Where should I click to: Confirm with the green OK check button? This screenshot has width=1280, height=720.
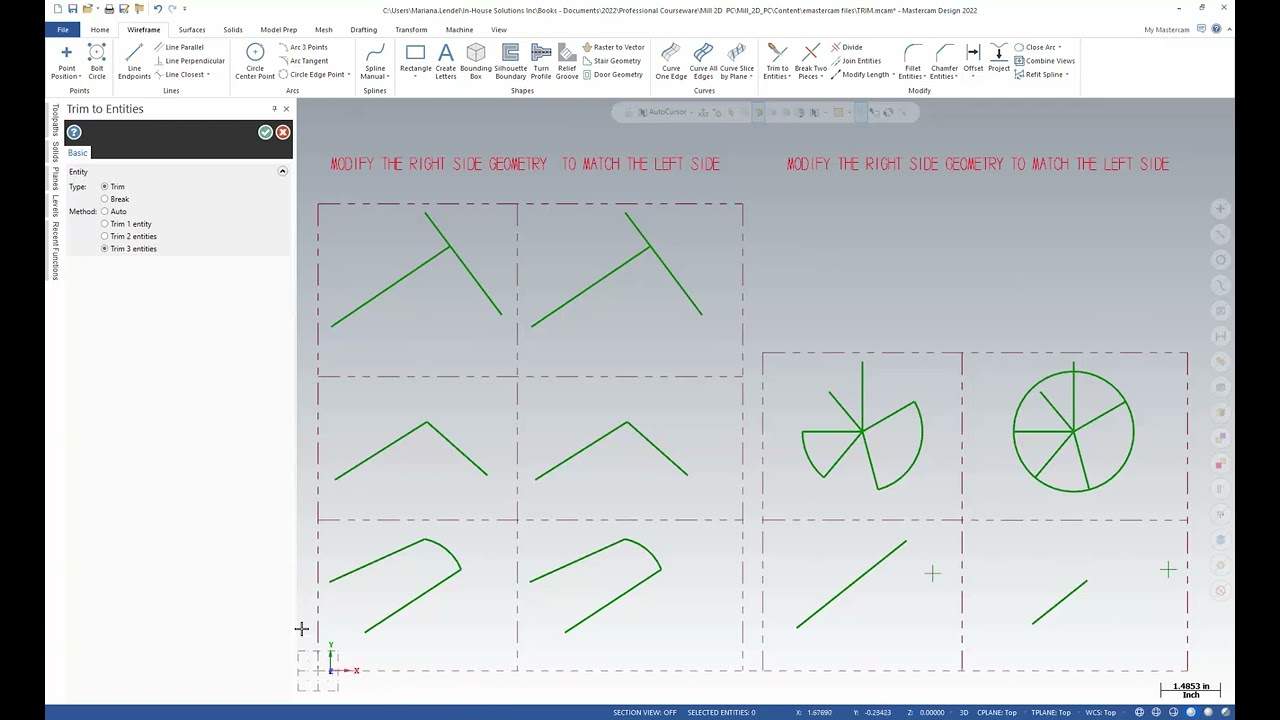(265, 132)
